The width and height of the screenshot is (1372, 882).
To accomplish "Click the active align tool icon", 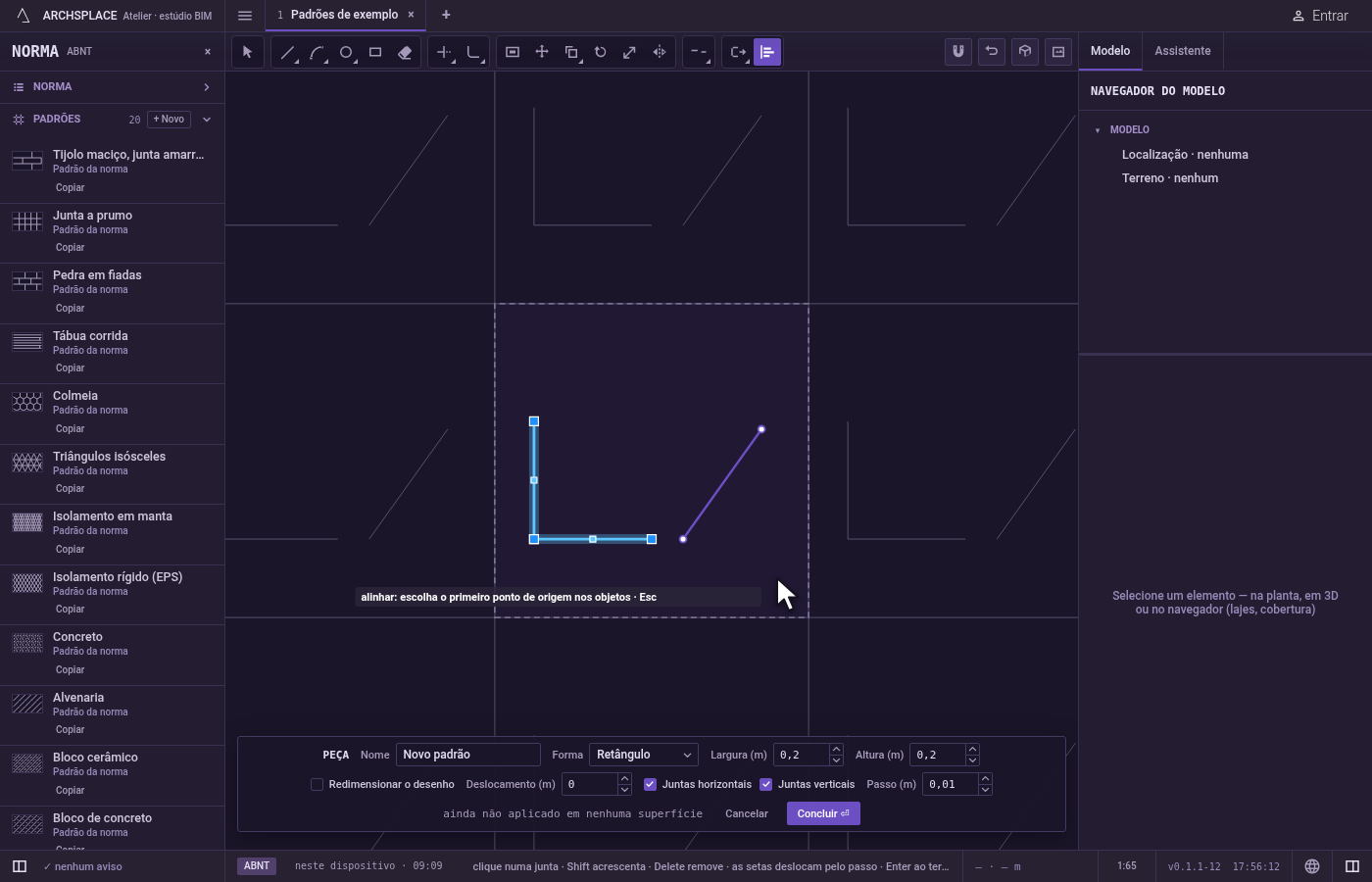I will coord(767,52).
